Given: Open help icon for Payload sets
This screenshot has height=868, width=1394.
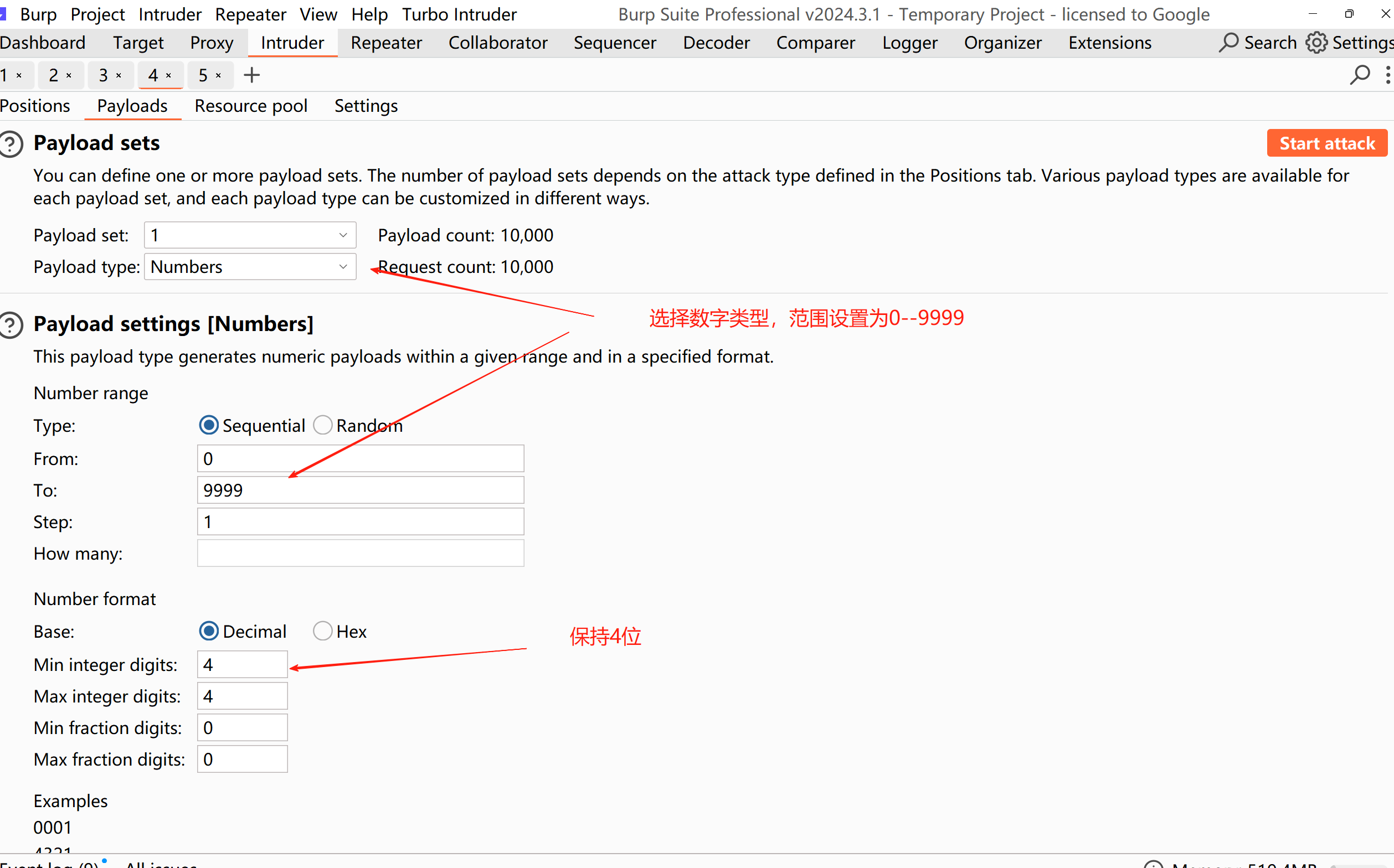Looking at the screenshot, I should pyautogui.click(x=11, y=143).
